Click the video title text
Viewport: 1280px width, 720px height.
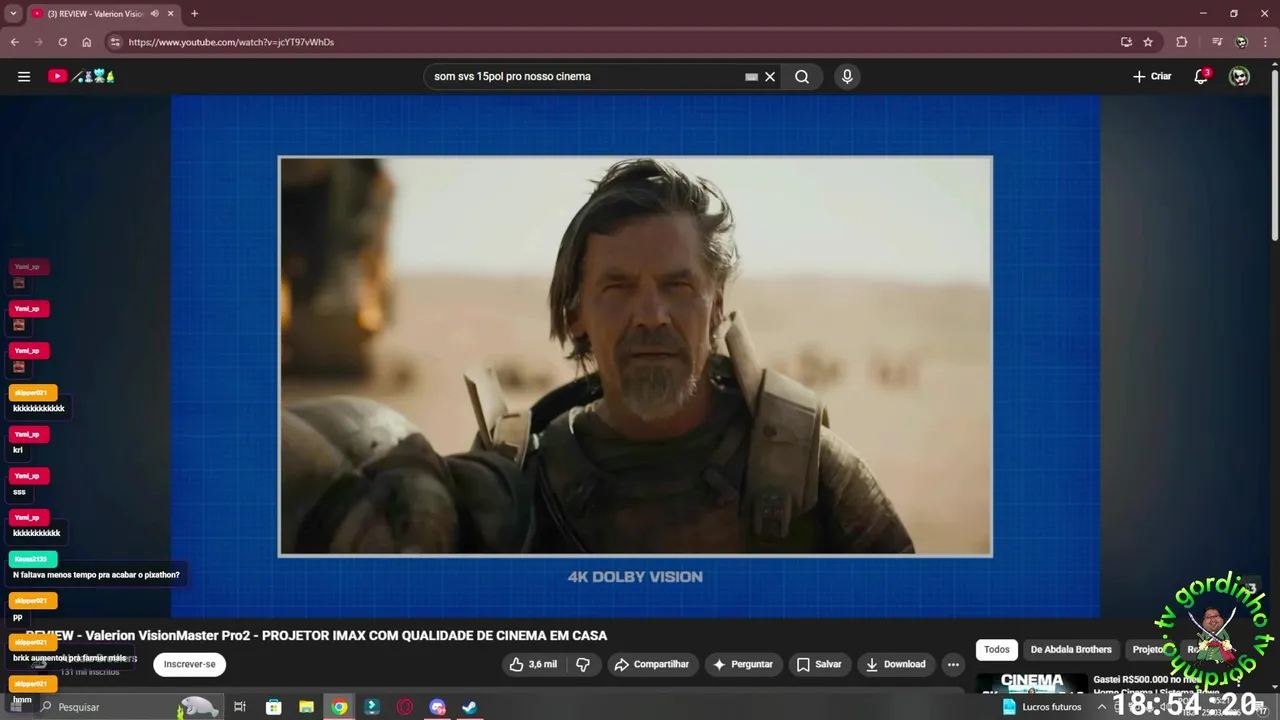pos(316,635)
